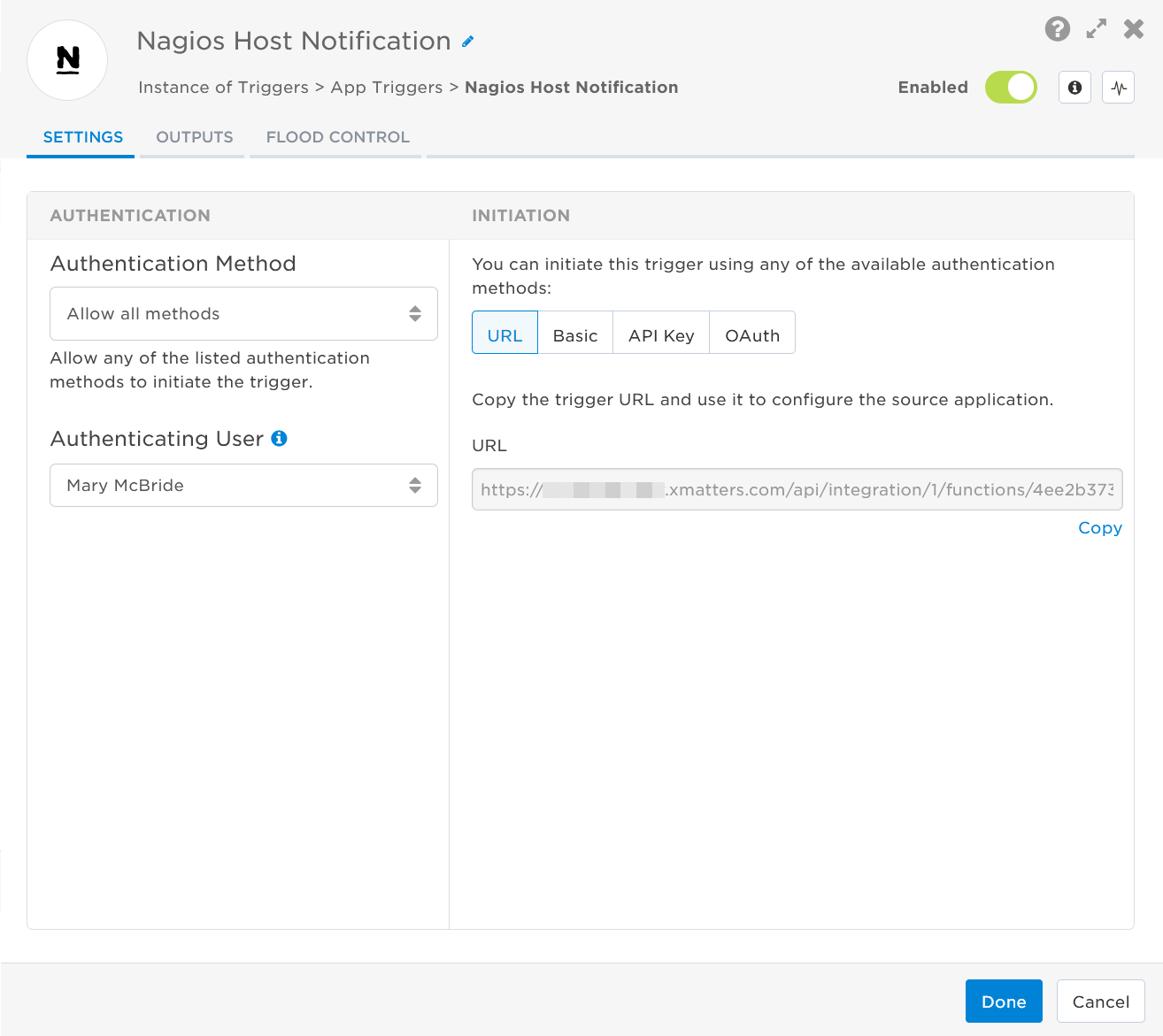
Task: Cancel changes to the trigger
Action: (x=1100, y=1001)
